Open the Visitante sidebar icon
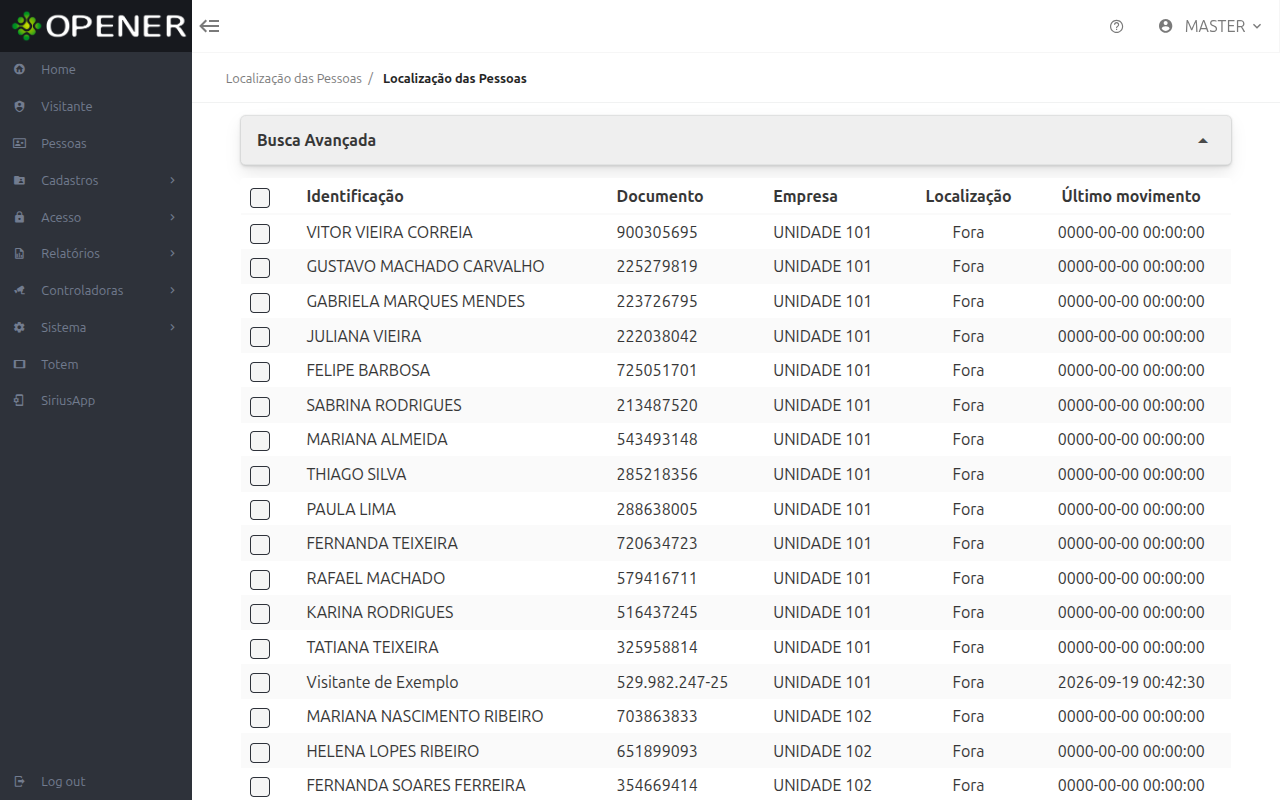 [19, 106]
